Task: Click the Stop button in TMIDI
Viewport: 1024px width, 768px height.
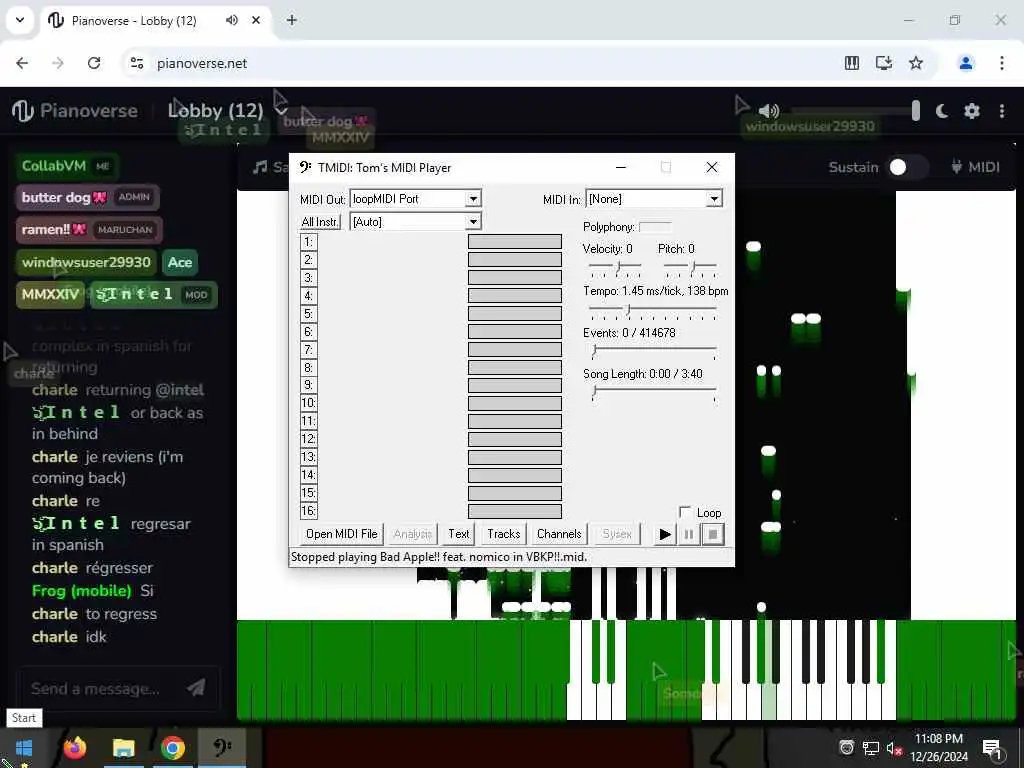Action: (x=712, y=534)
